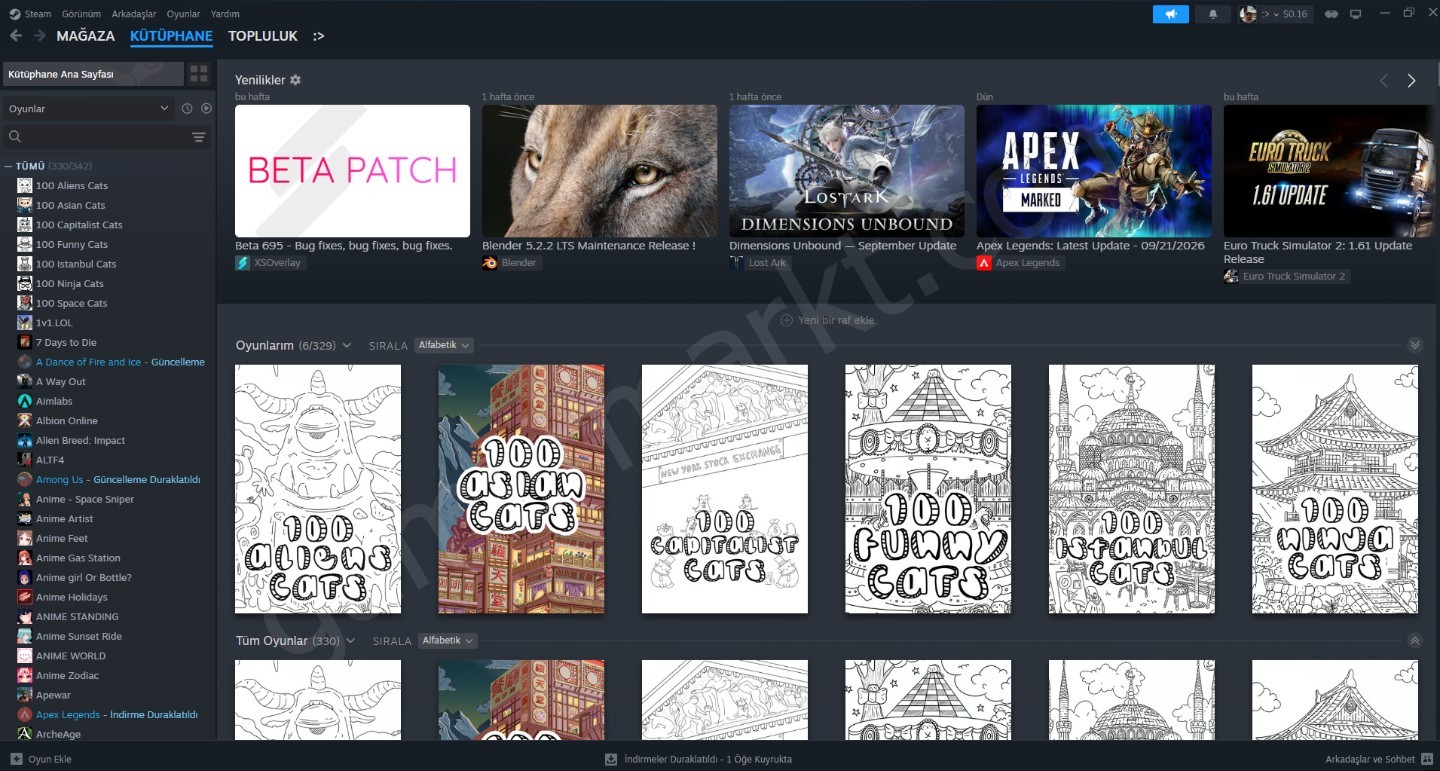Viewport: 1440px width, 771px height.
Task: Collapse the TÜMÜ games category
Action: pyautogui.click(x=8, y=166)
